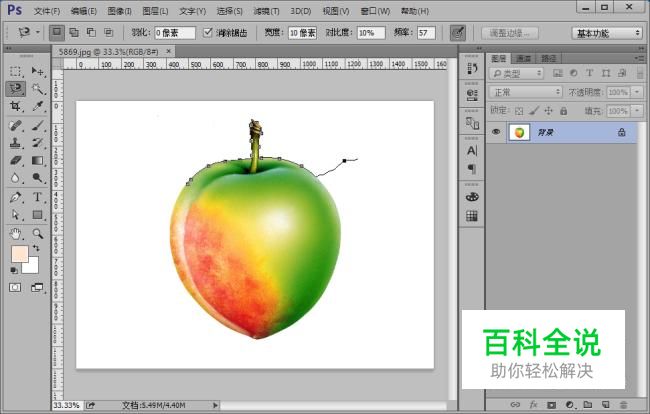The image size is (650, 414).
Task: Create a new layer via bottom icon
Action: tap(606, 404)
